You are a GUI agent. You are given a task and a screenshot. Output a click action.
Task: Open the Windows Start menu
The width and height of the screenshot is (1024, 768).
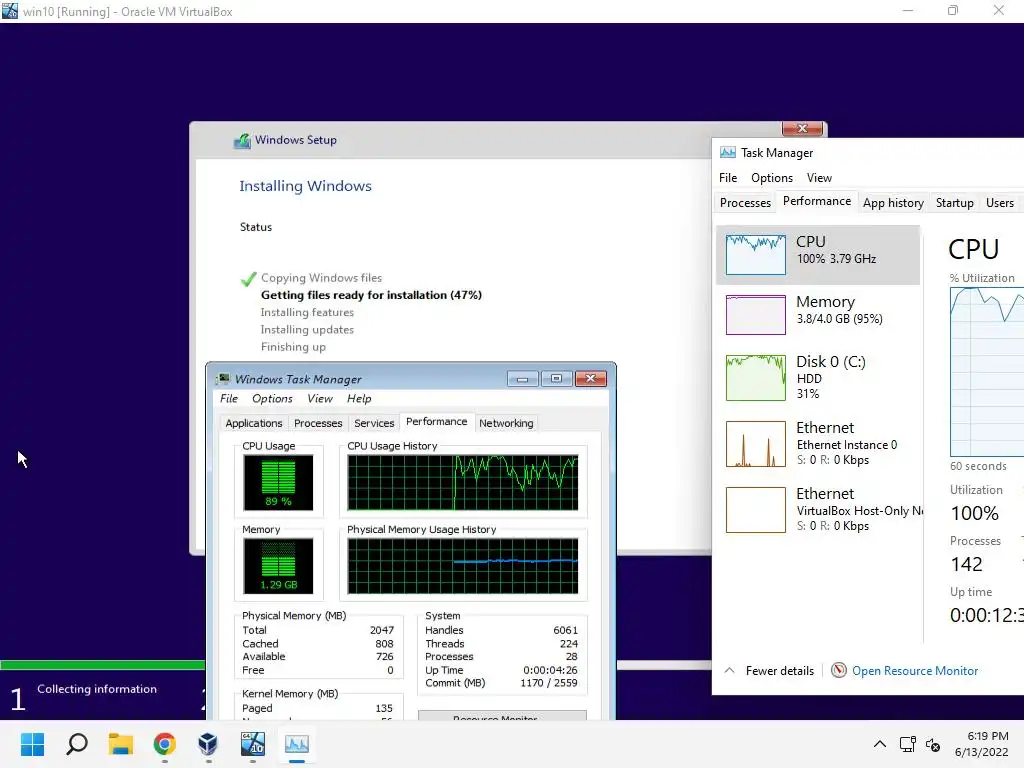[x=32, y=744]
